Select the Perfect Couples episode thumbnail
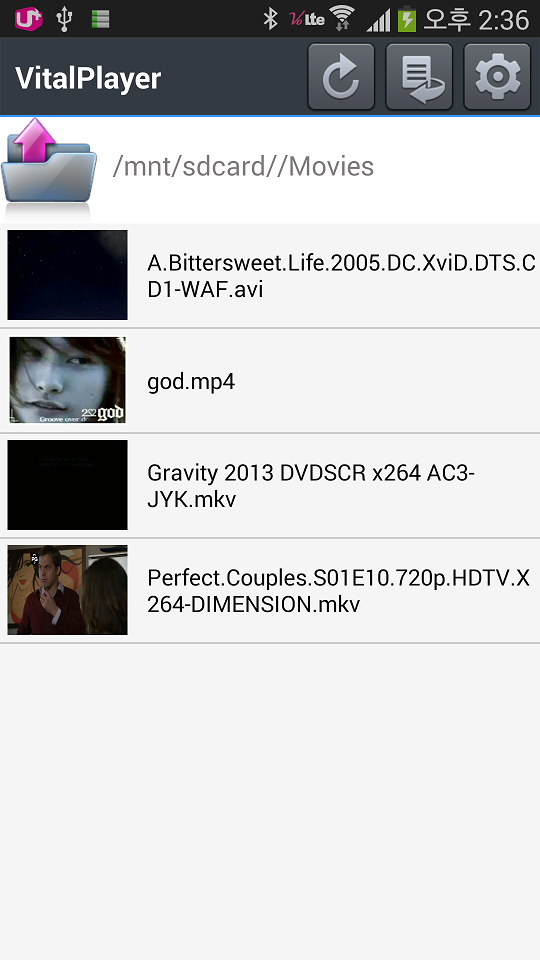The height and width of the screenshot is (960, 540). coord(67,590)
